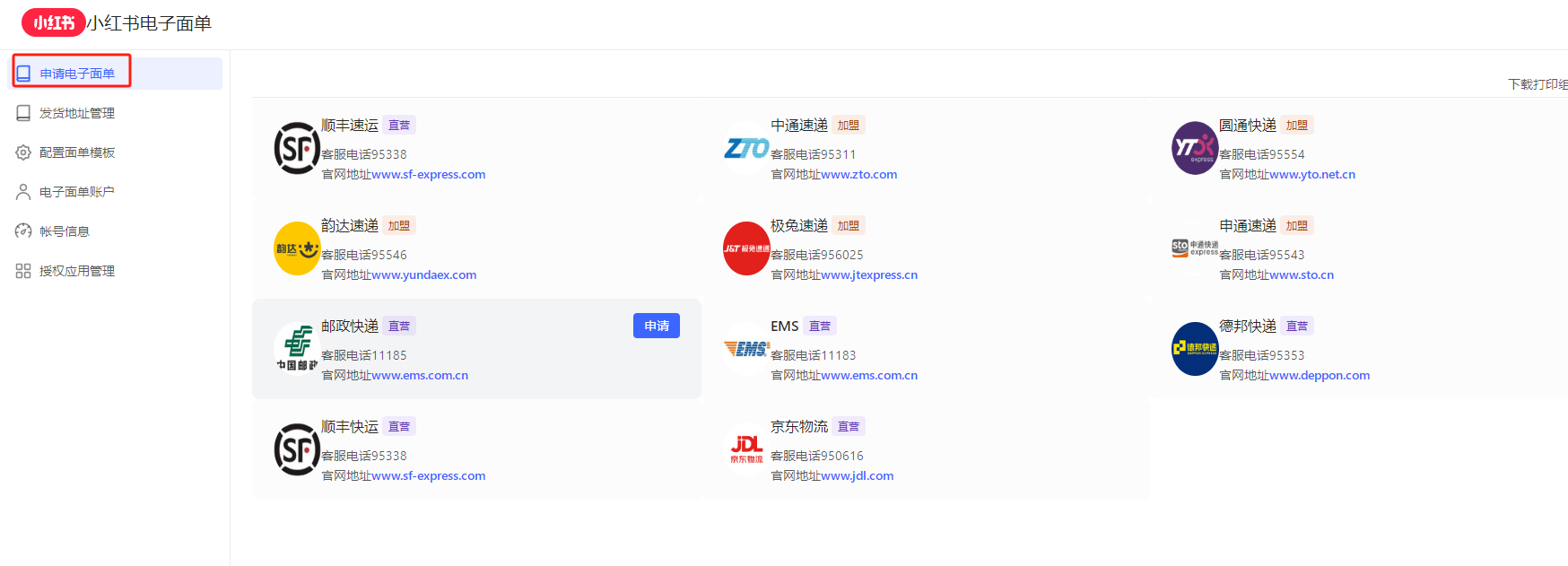Click the 顺丰快运 carrier name

tap(350, 427)
